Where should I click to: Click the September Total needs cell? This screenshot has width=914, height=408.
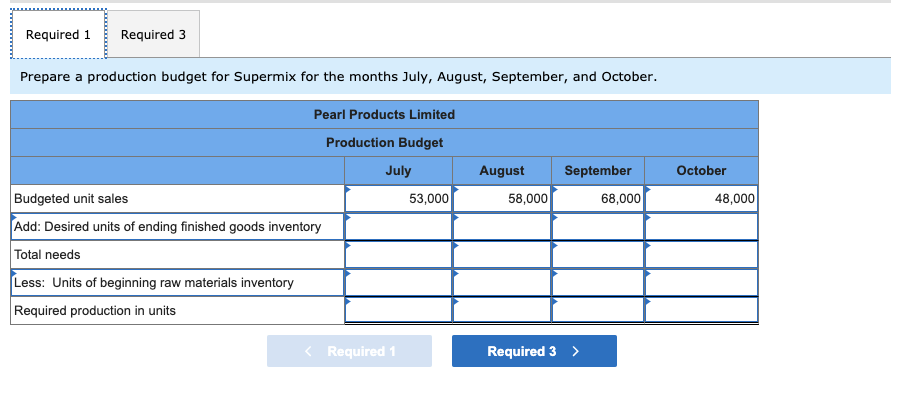tap(598, 255)
